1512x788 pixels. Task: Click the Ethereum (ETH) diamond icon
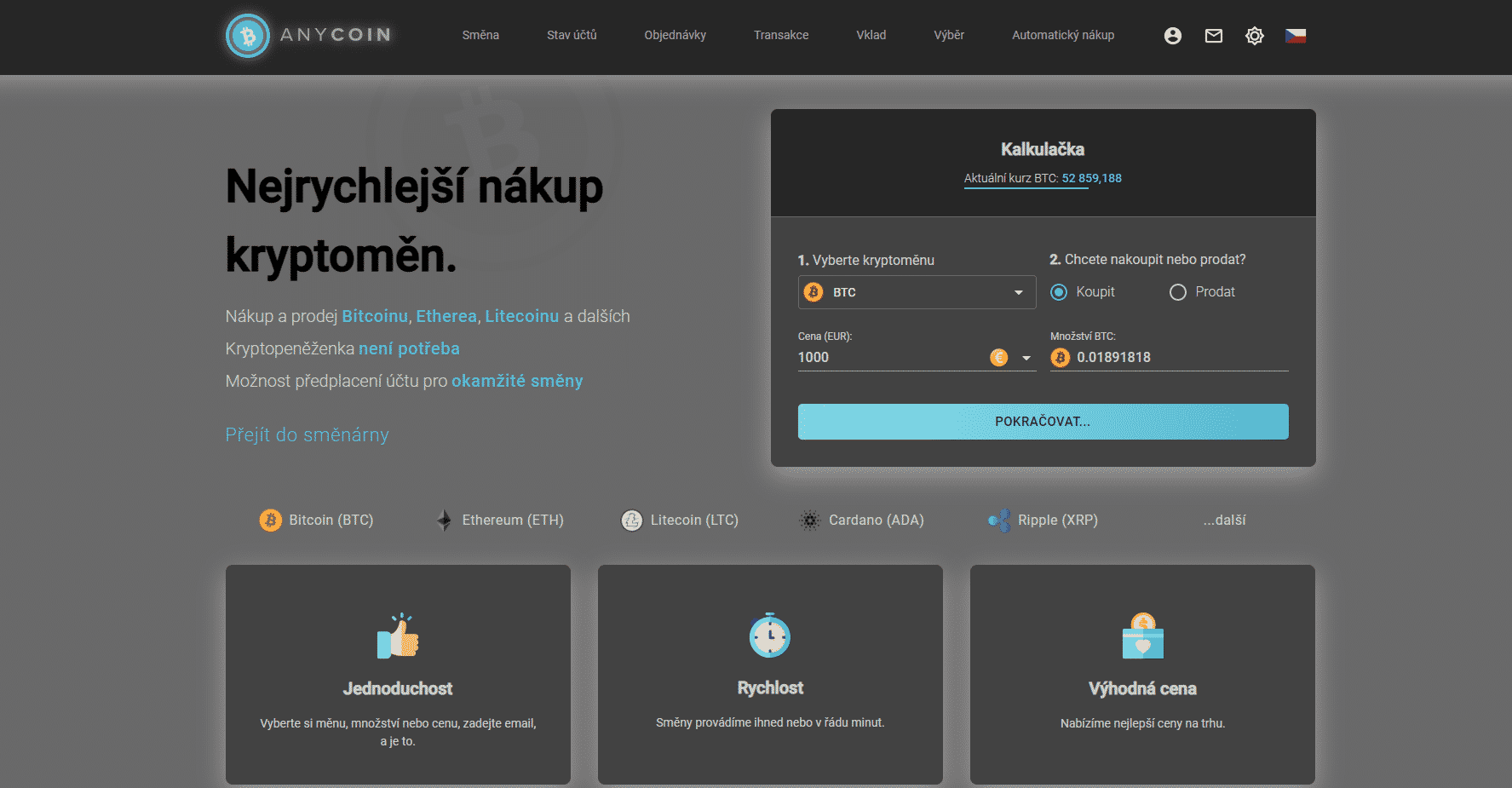(444, 521)
